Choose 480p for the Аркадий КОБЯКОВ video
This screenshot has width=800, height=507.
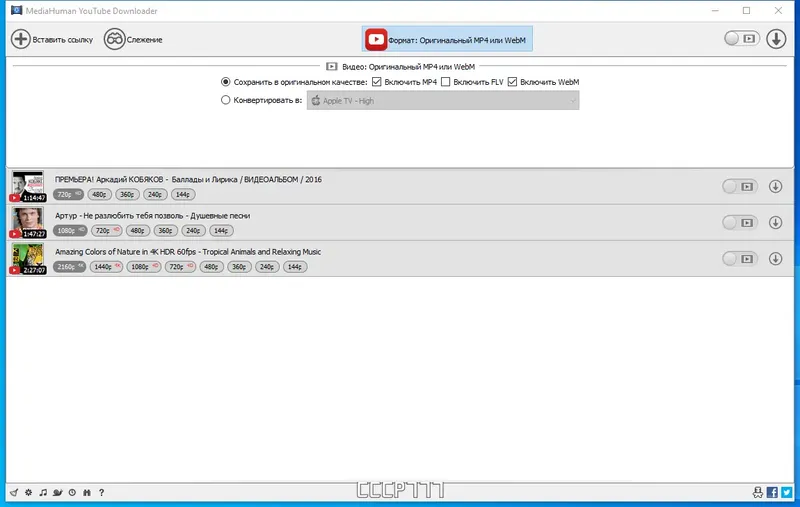tap(99, 194)
